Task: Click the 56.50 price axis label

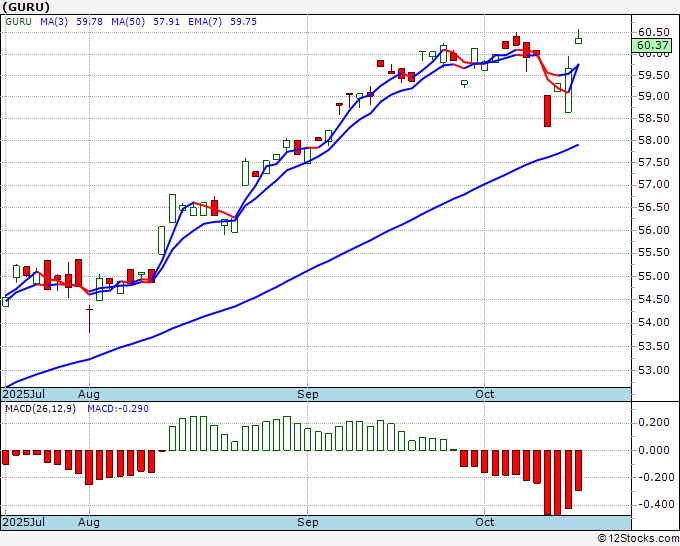Action: click(654, 207)
